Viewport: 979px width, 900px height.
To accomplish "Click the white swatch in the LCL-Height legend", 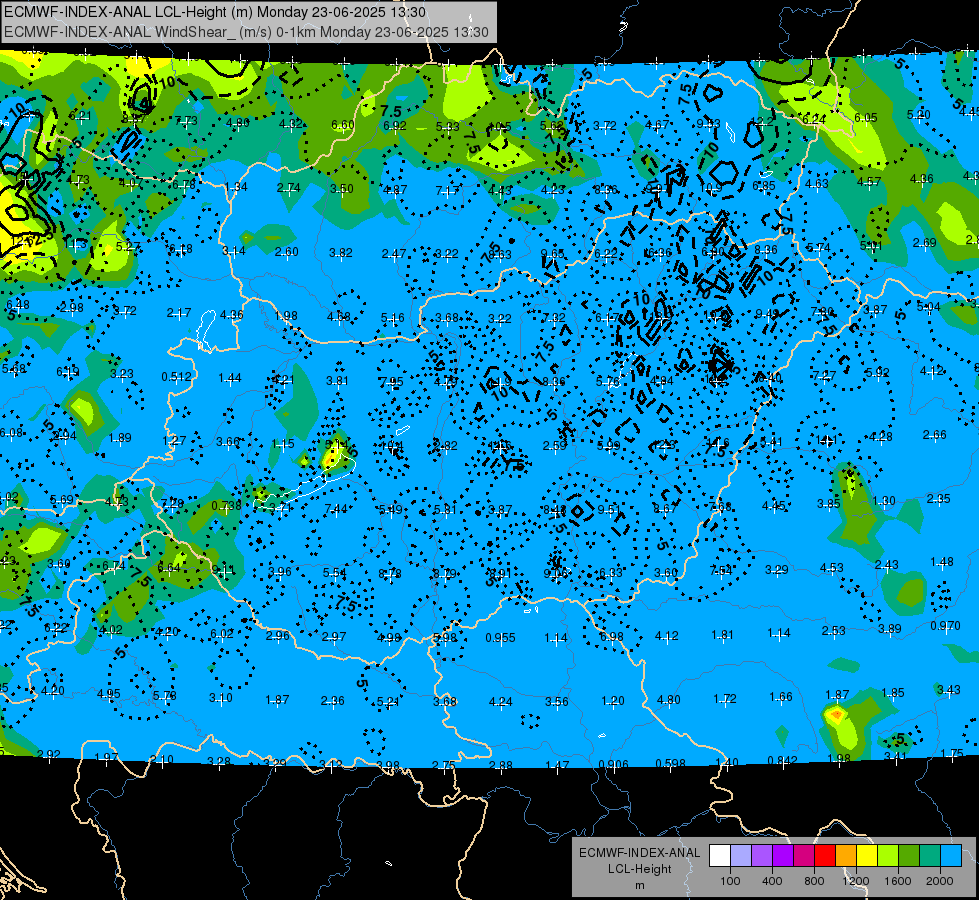I will click(720, 856).
